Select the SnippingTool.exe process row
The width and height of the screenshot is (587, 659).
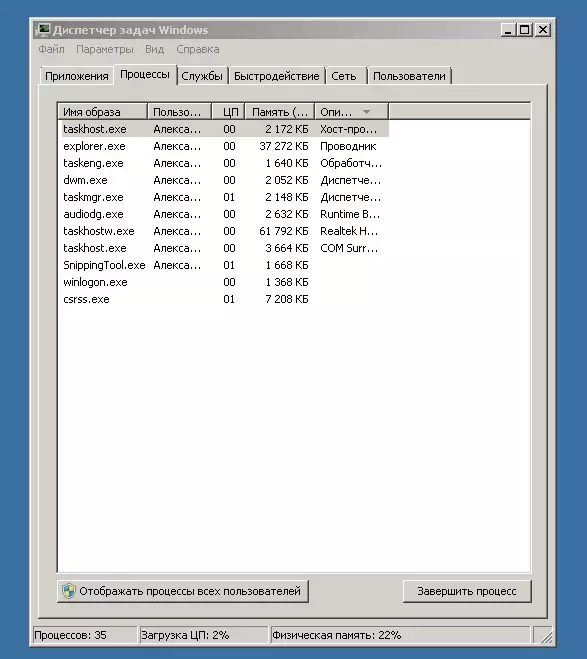(x=225, y=265)
